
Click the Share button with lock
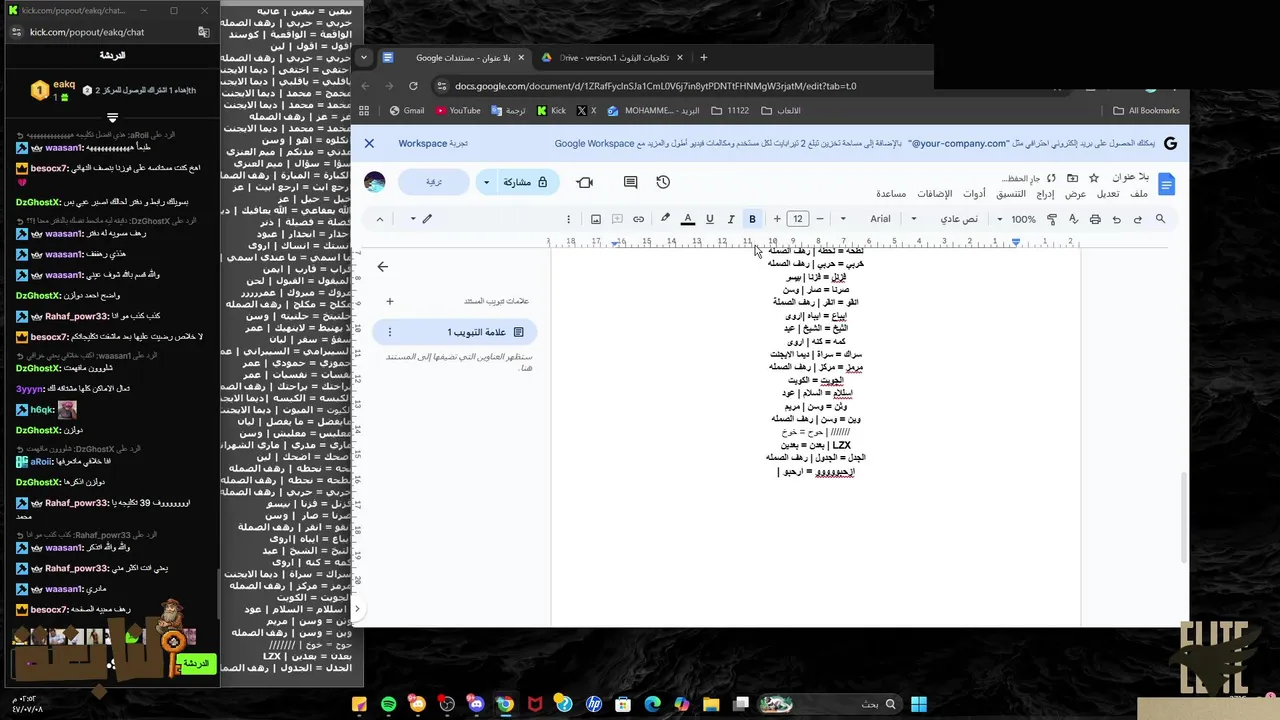[x=526, y=182]
